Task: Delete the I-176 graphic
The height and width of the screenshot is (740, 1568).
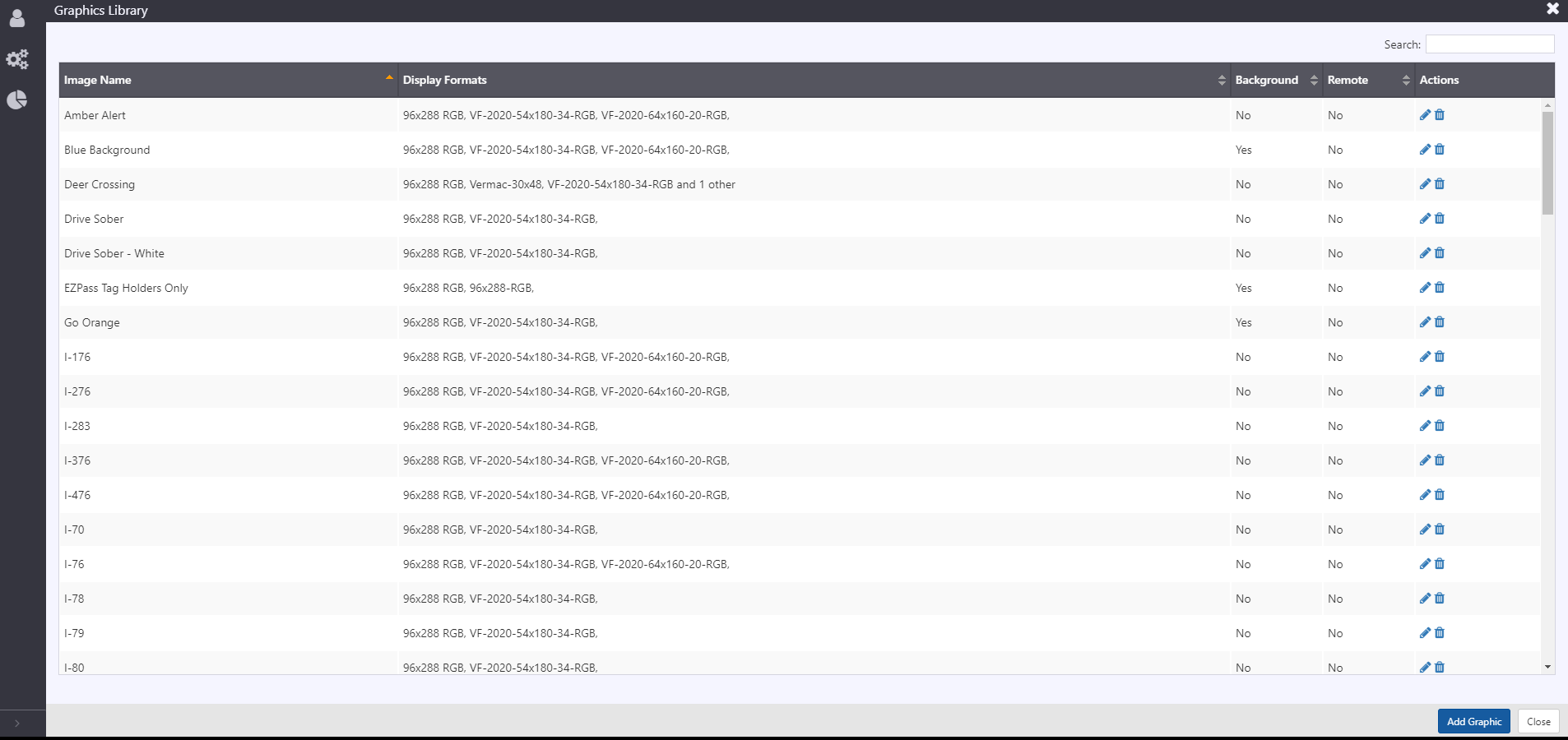Action: (1440, 357)
